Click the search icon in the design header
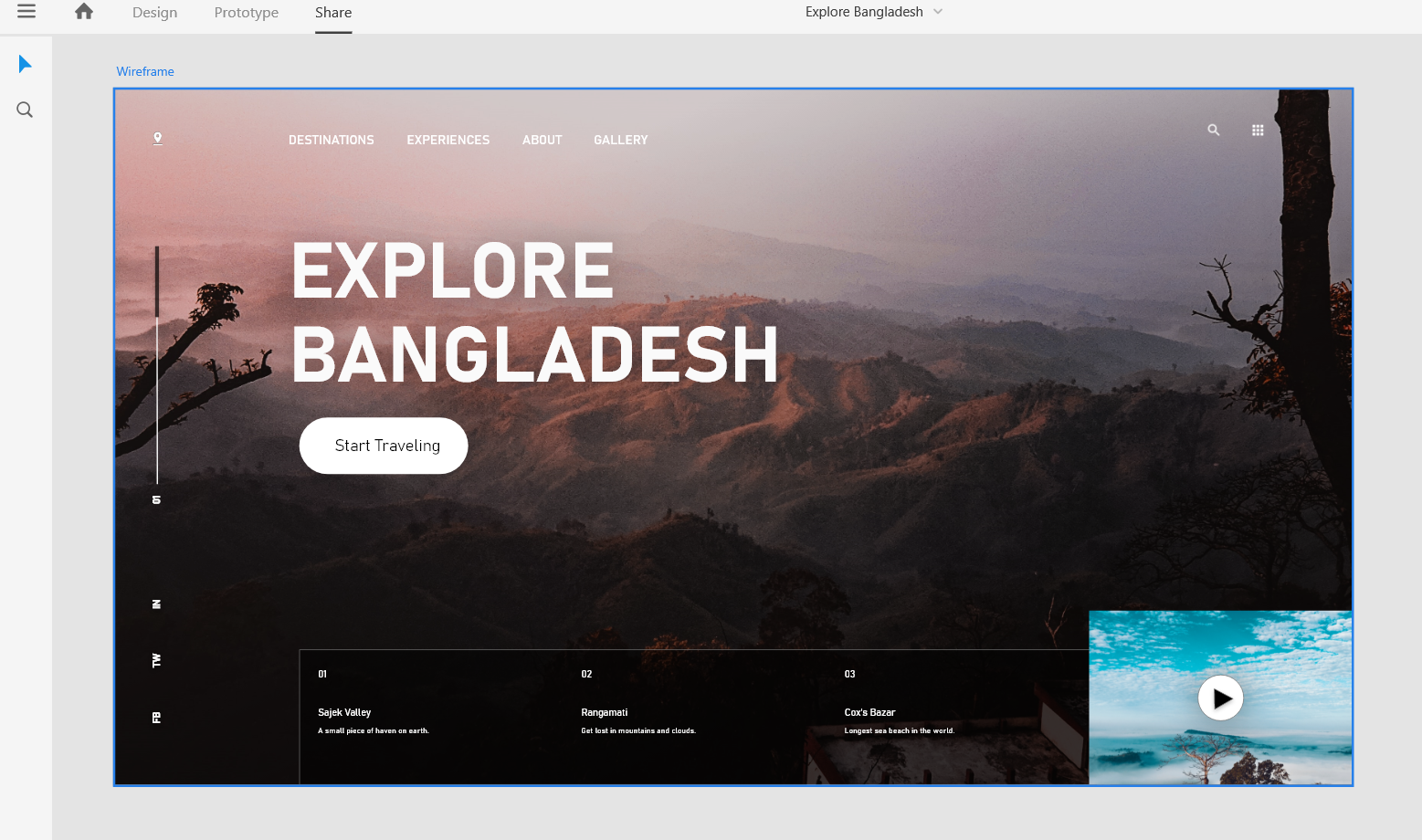 pyautogui.click(x=1213, y=131)
